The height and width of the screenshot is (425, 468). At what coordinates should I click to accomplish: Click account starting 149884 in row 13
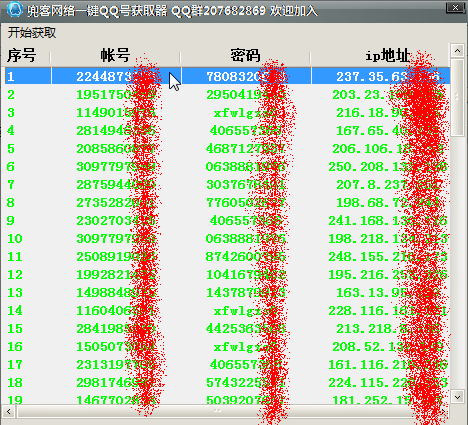(115, 293)
